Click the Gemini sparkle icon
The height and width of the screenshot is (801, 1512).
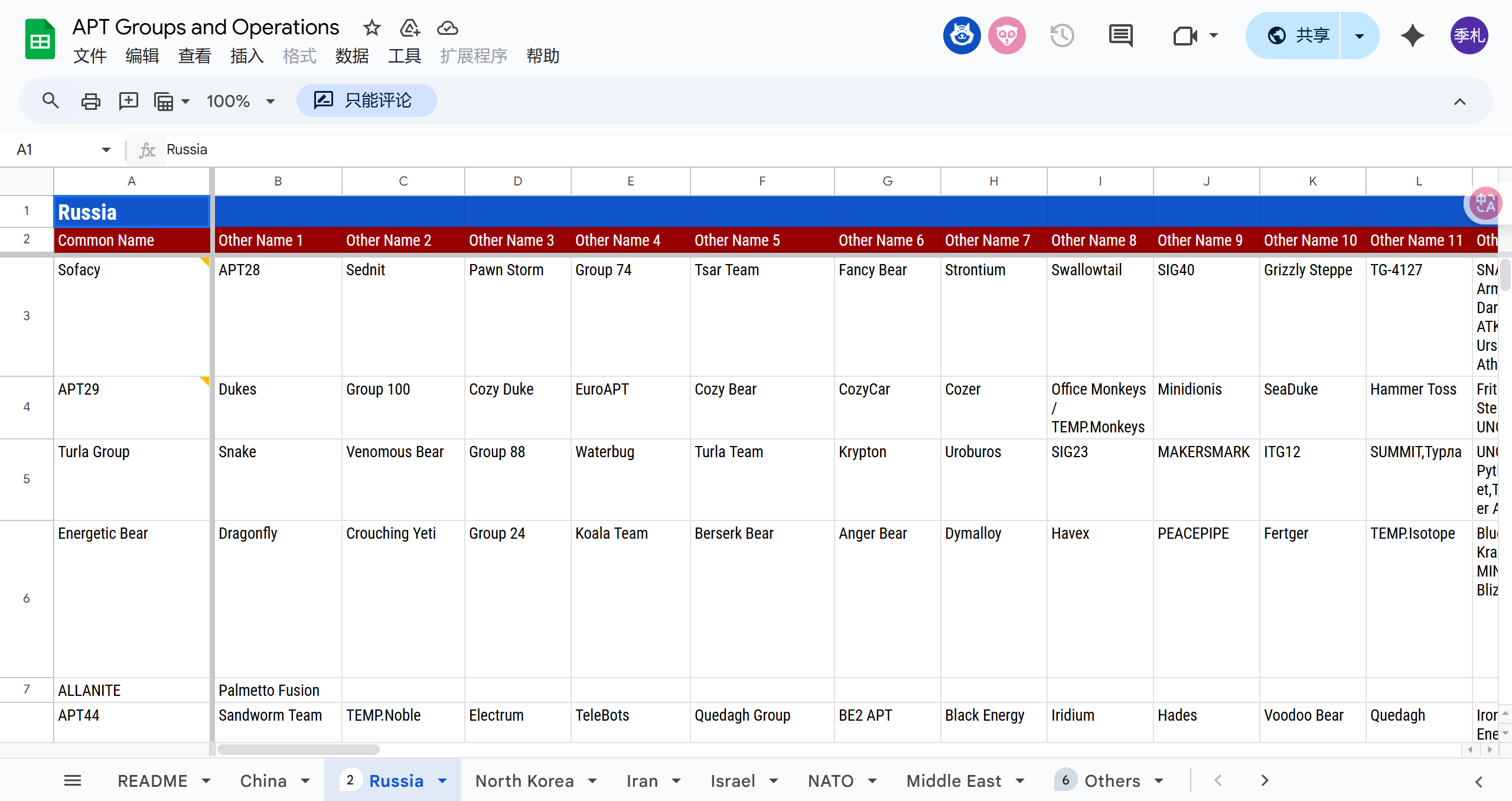coord(1412,35)
